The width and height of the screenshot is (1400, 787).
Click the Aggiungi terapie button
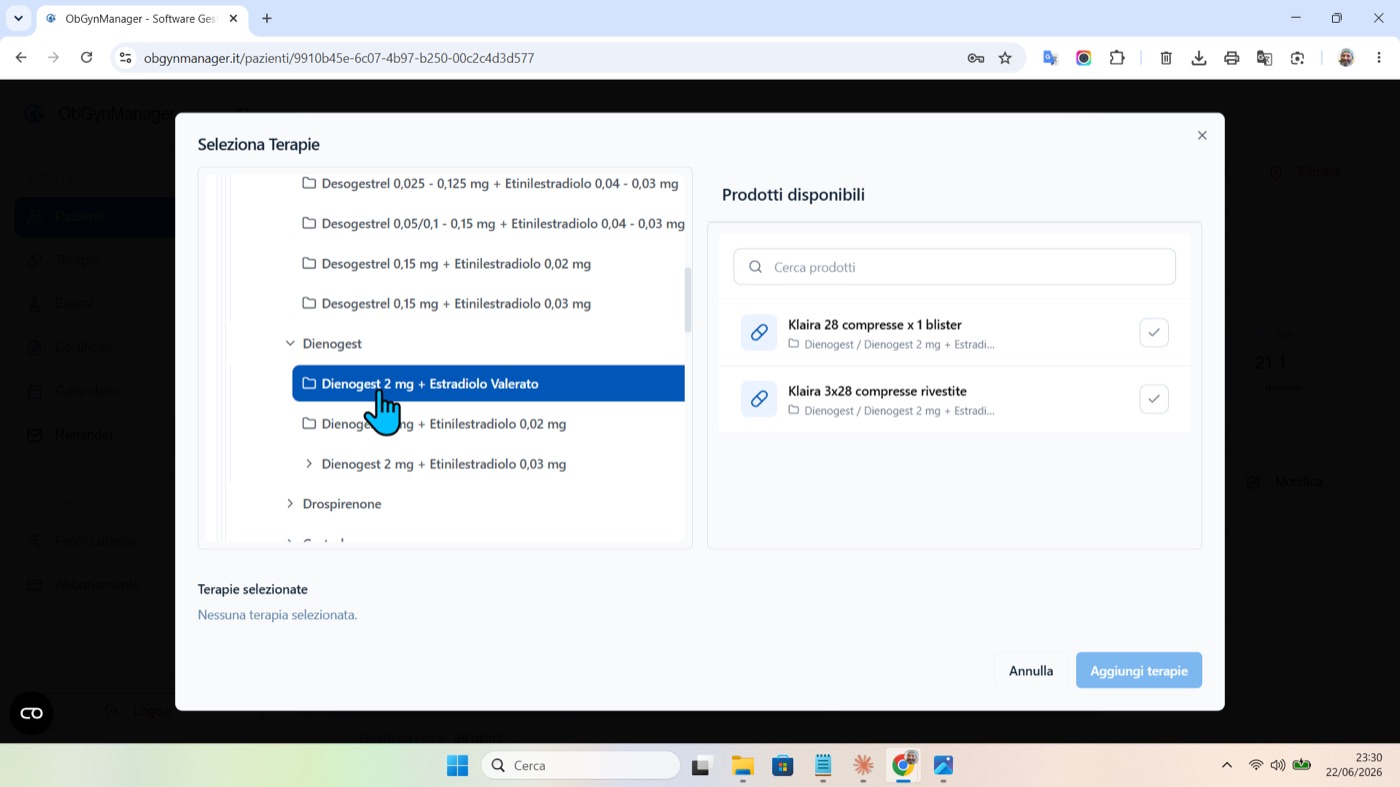[x=1139, y=670]
